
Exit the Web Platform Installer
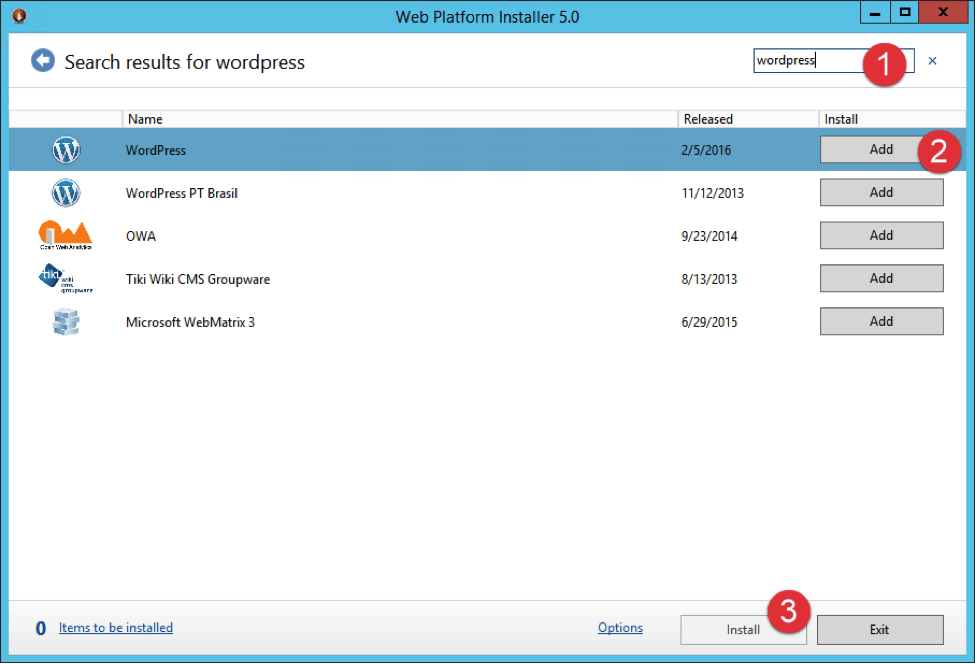coord(880,629)
